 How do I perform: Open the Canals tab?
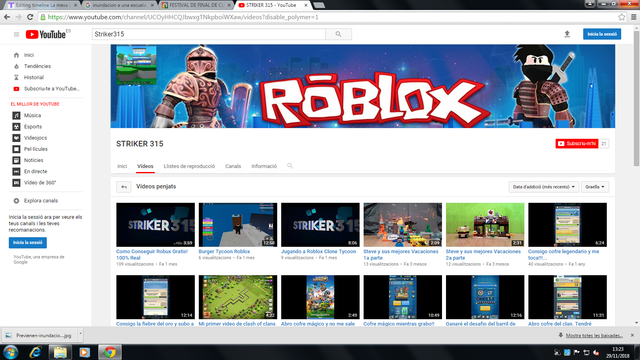233,166
